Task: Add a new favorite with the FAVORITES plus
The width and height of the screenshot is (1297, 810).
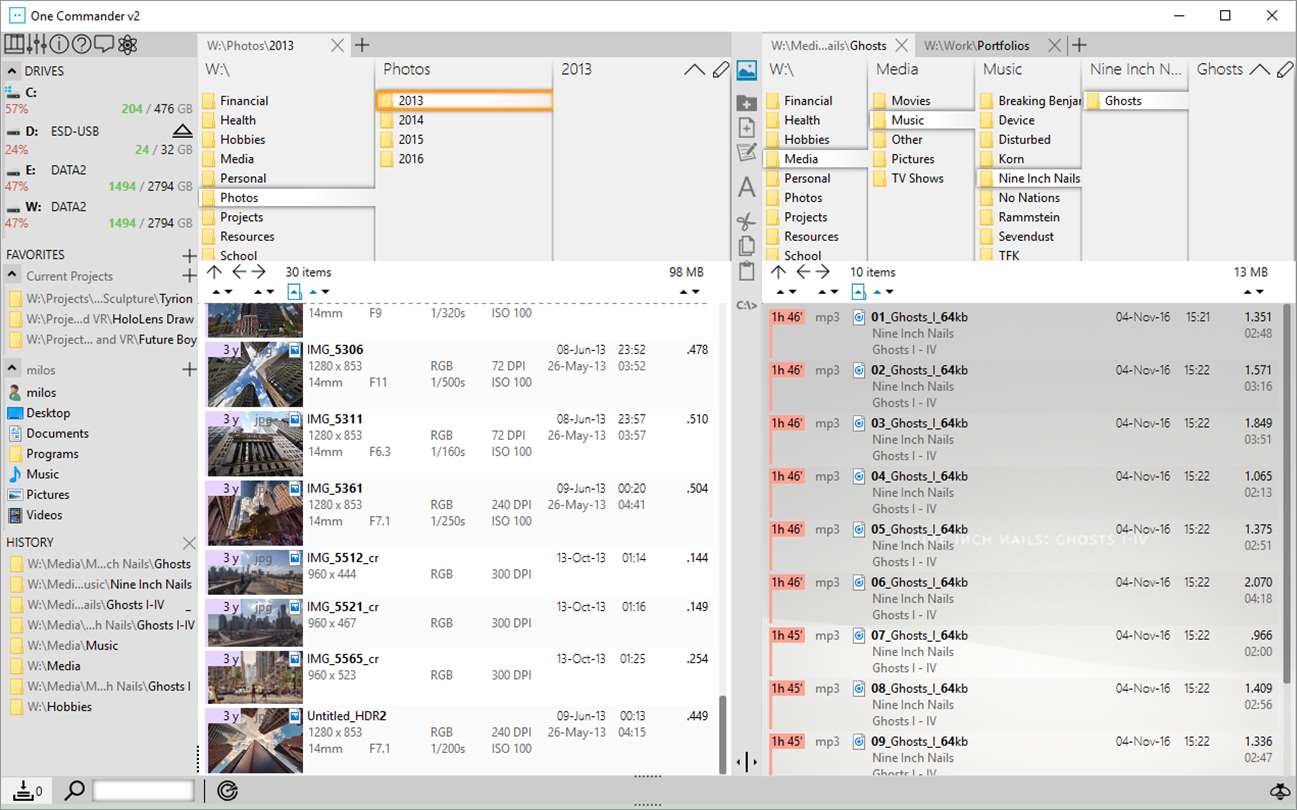Action: pos(189,255)
